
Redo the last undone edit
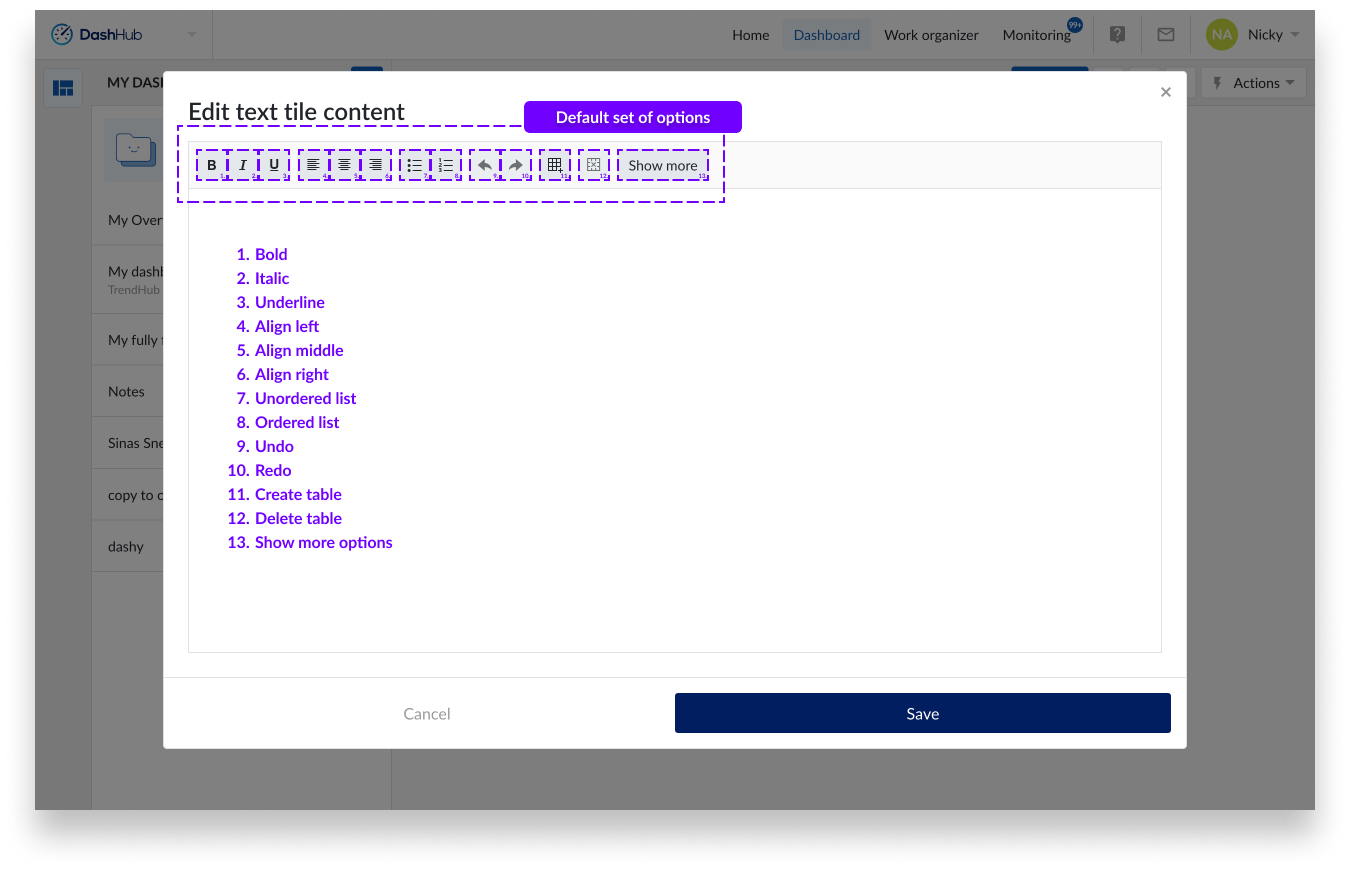click(x=516, y=165)
